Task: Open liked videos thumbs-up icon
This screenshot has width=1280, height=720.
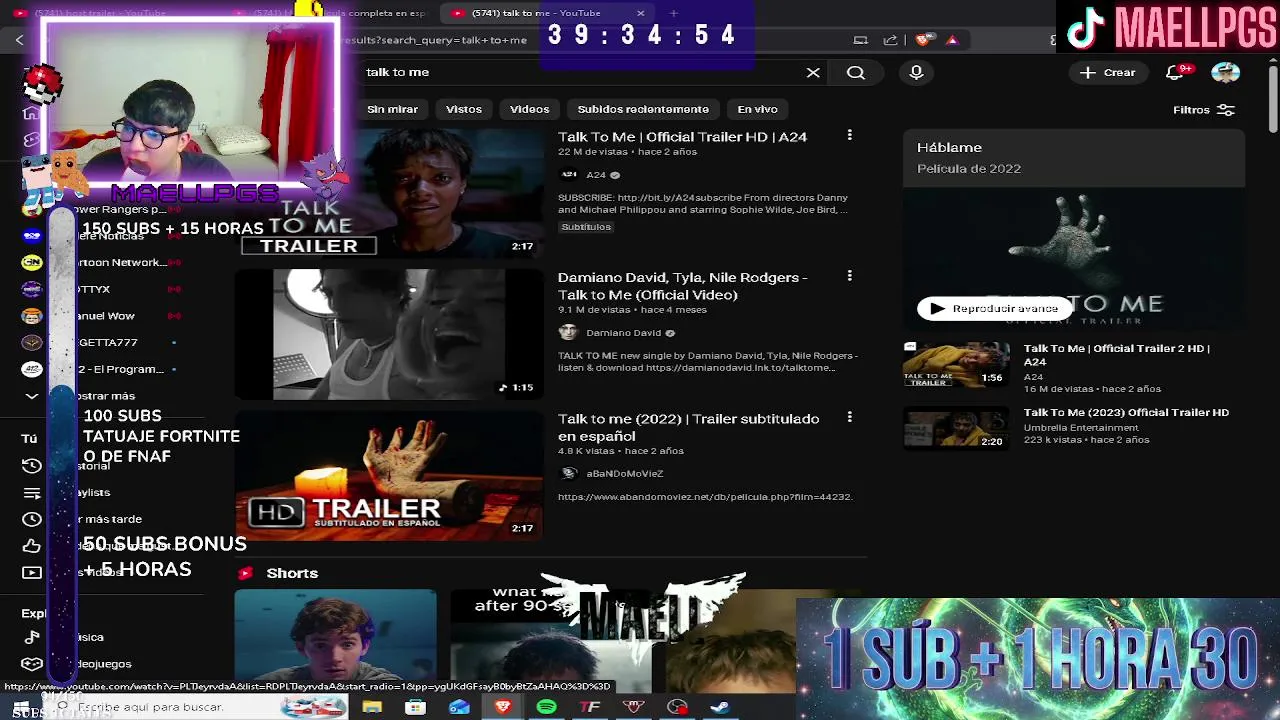Action: tap(31, 546)
